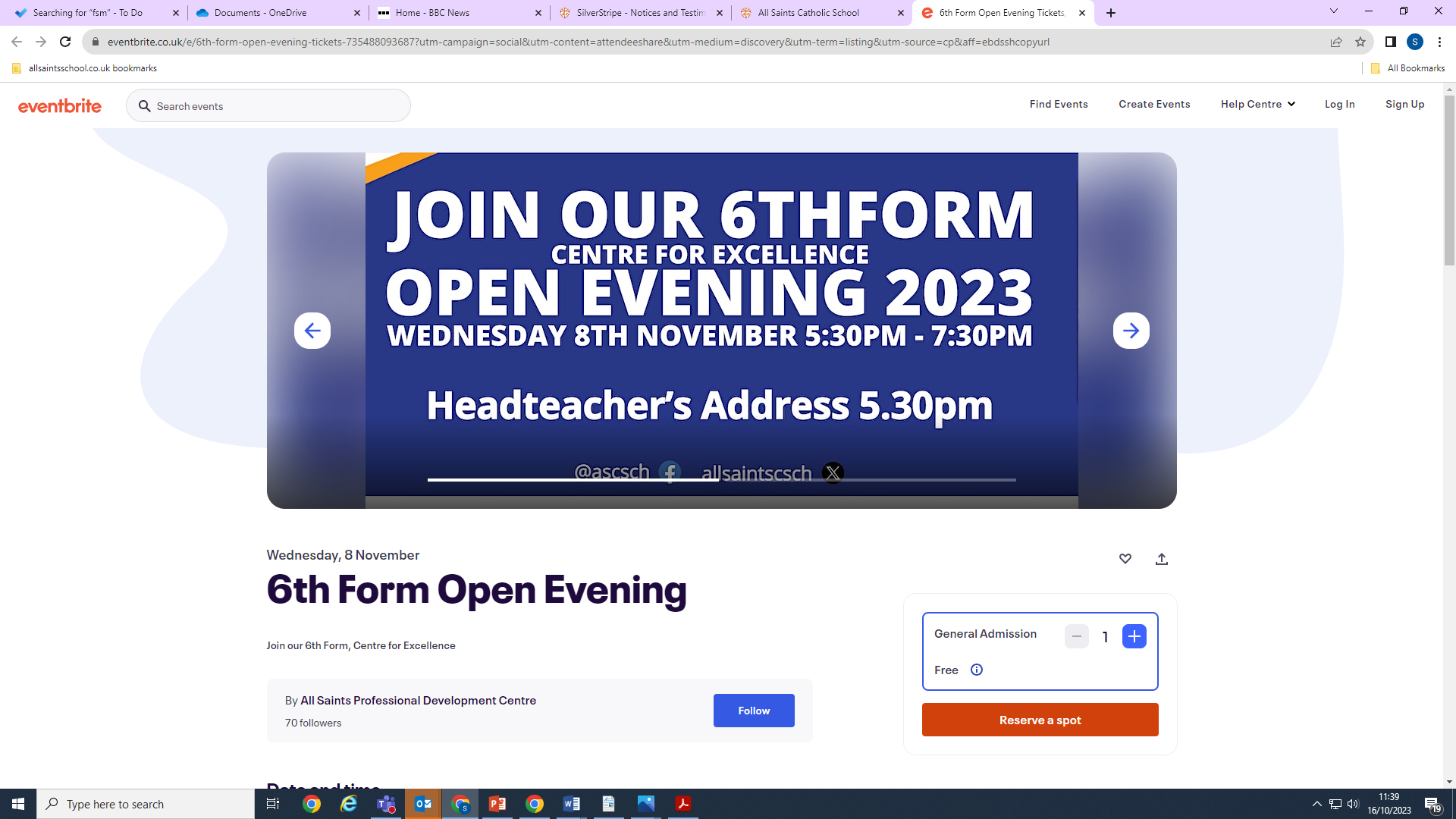
Task: Open Photos app from taskbar
Action: (646, 804)
